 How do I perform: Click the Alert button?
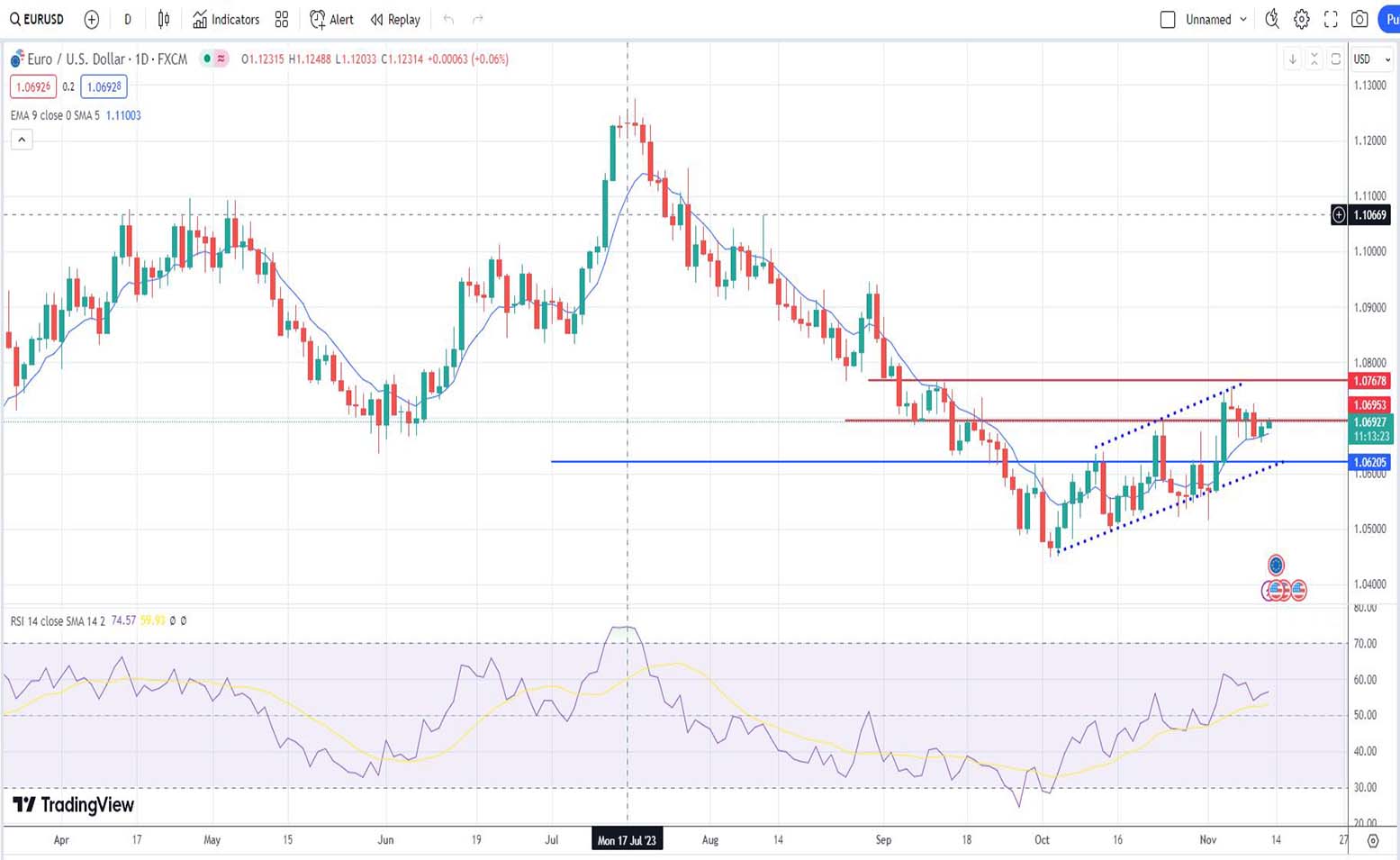331,19
